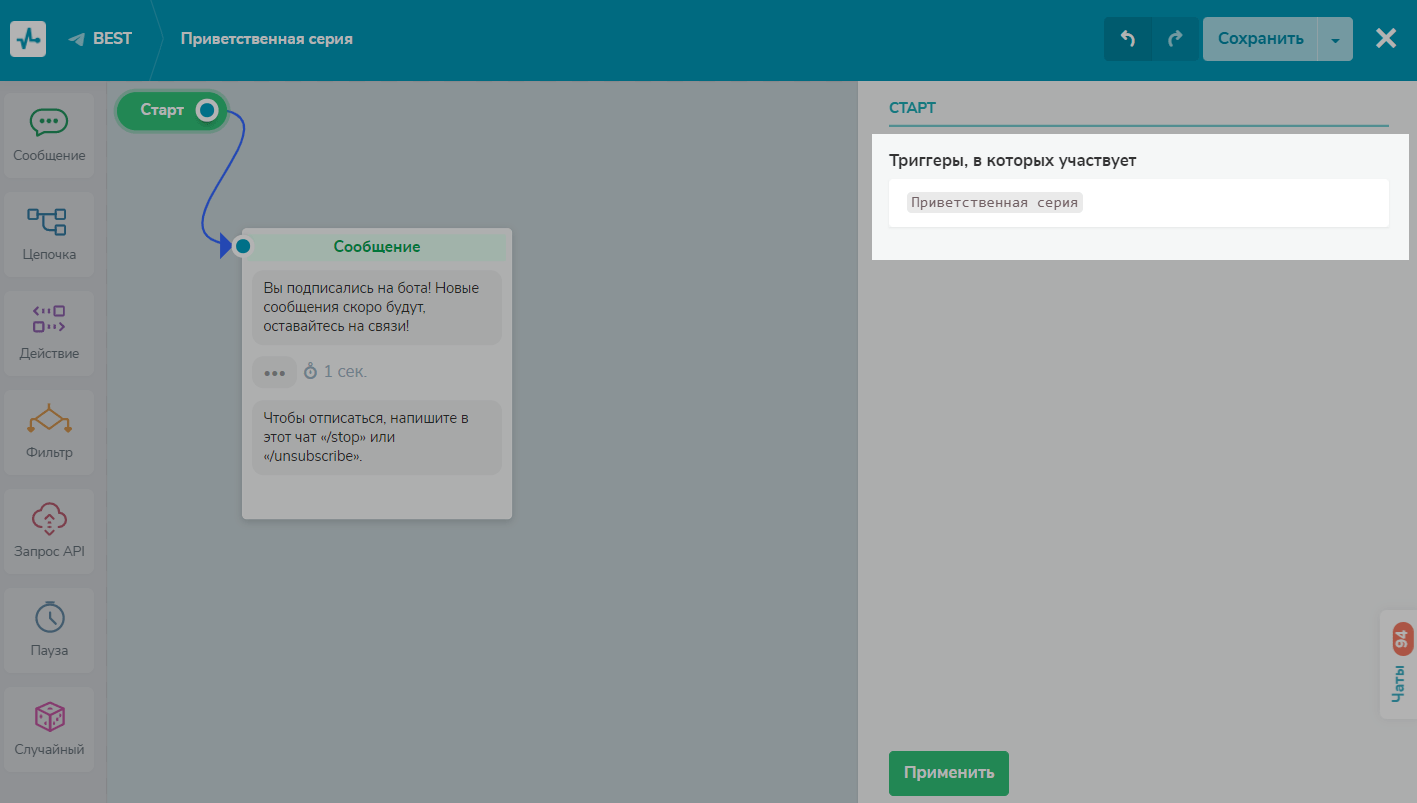
Task: Click the pulse logo icon in header
Action: 28,39
